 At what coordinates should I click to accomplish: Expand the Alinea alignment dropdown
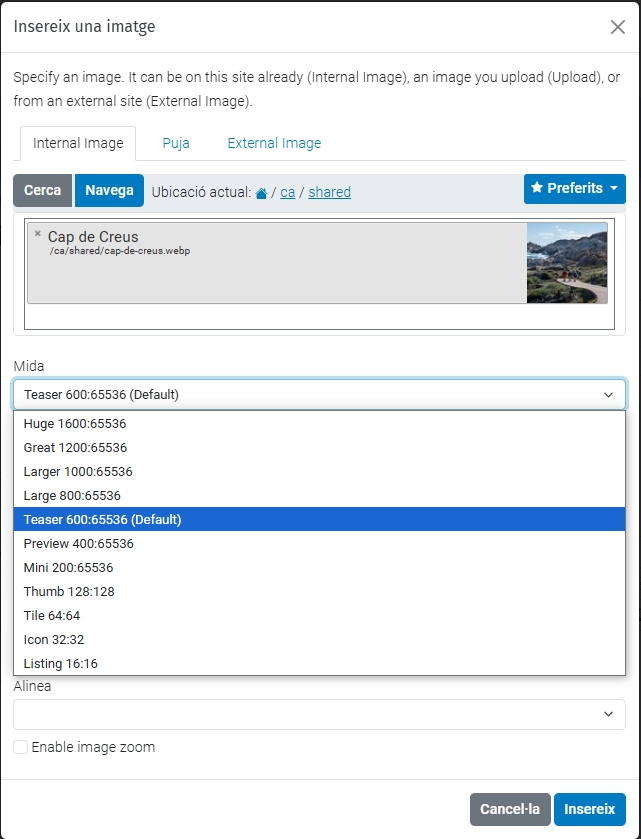319,714
